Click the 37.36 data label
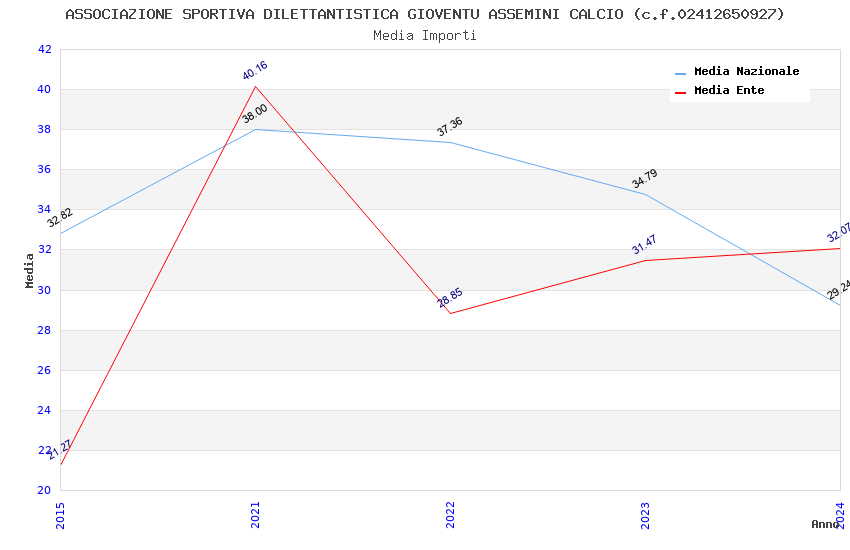The image size is (850, 550). (x=450, y=127)
